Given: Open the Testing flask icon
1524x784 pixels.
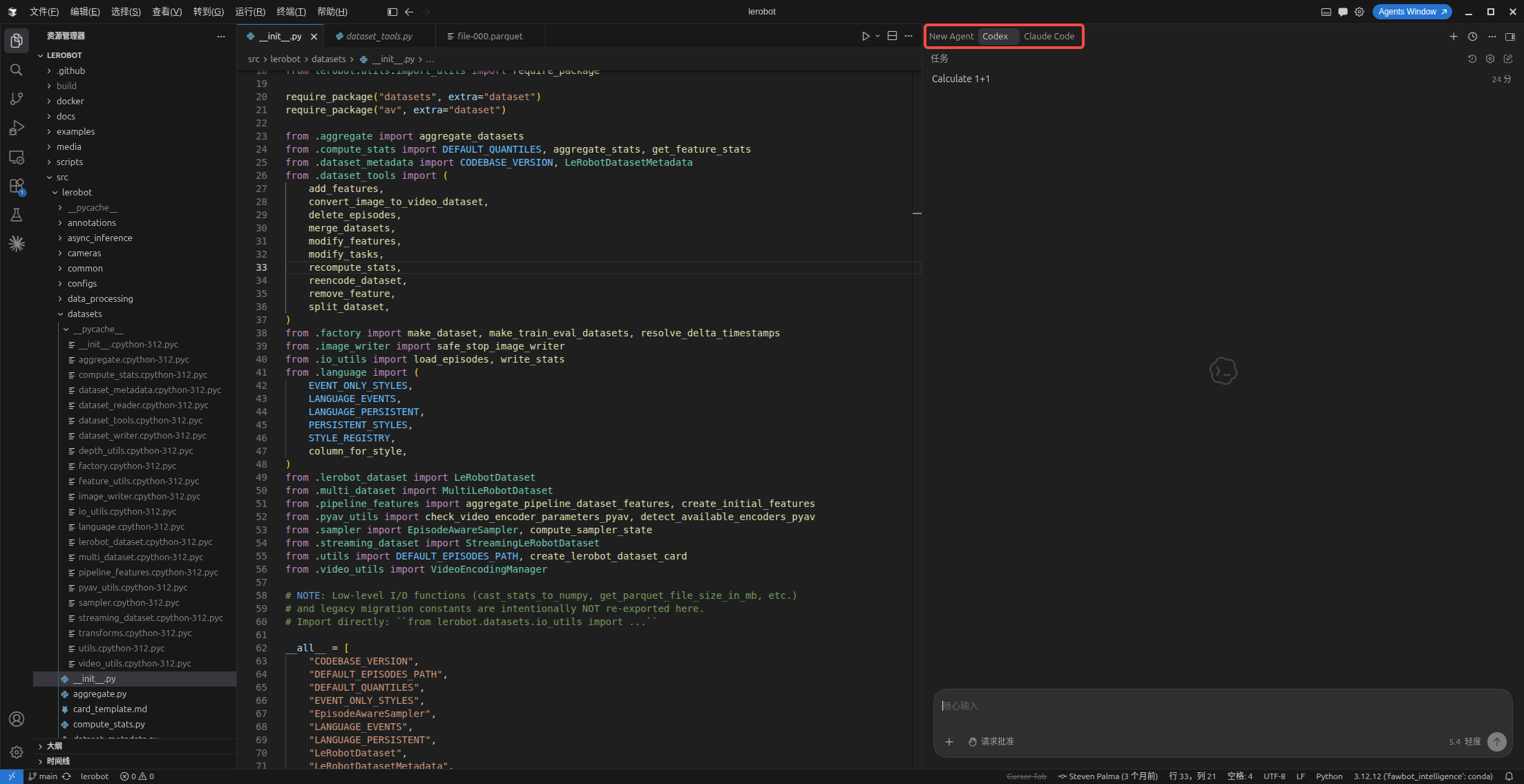Looking at the screenshot, I should [17, 215].
